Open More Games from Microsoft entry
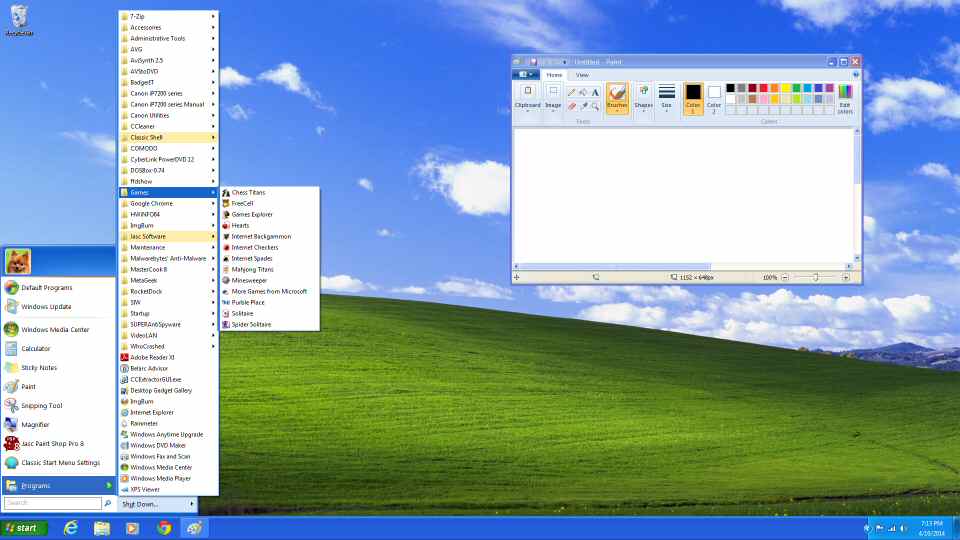Image resolution: width=960 pixels, height=540 pixels. click(x=269, y=291)
